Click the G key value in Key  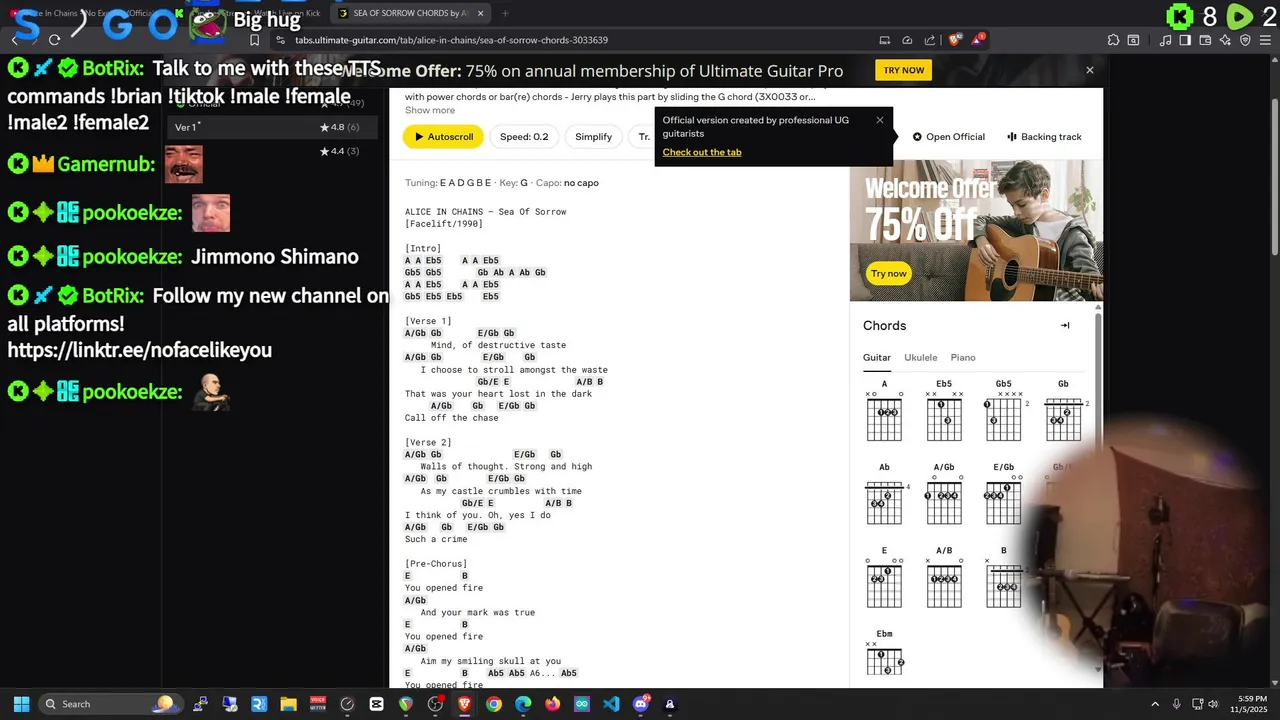pyautogui.click(x=524, y=183)
